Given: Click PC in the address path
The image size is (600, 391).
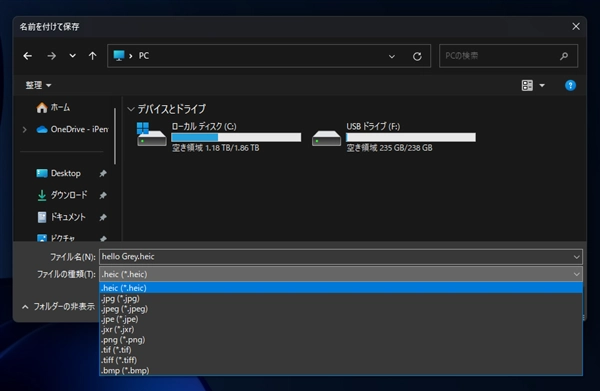Looking at the screenshot, I should (x=143, y=56).
